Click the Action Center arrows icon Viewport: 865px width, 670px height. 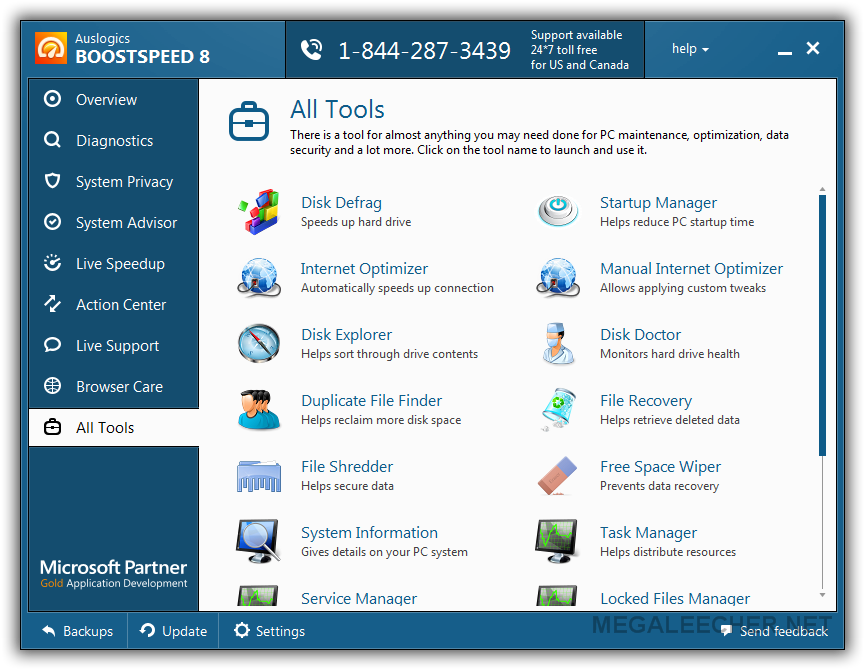tap(52, 303)
